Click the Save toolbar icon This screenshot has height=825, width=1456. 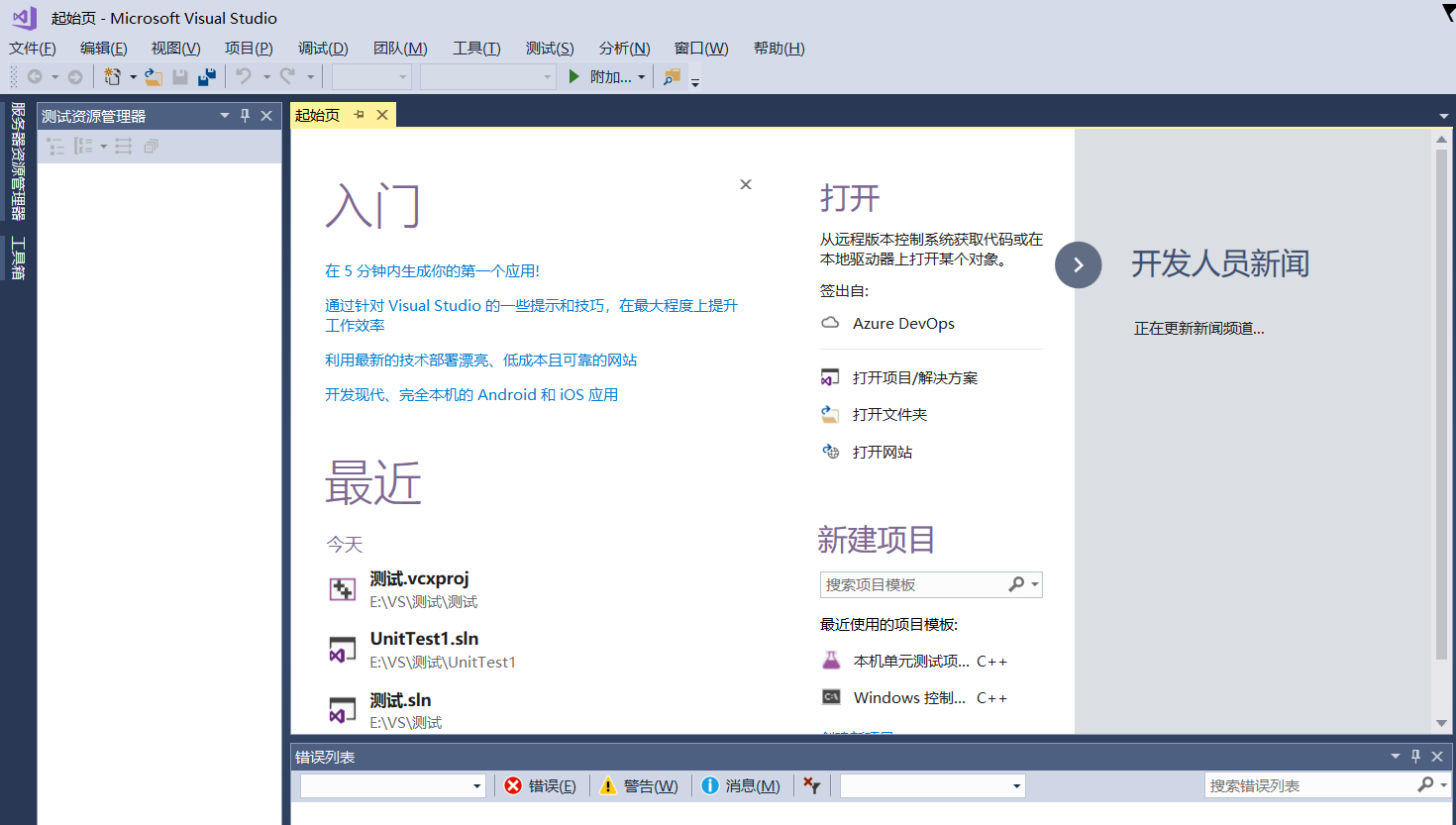[180, 76]
